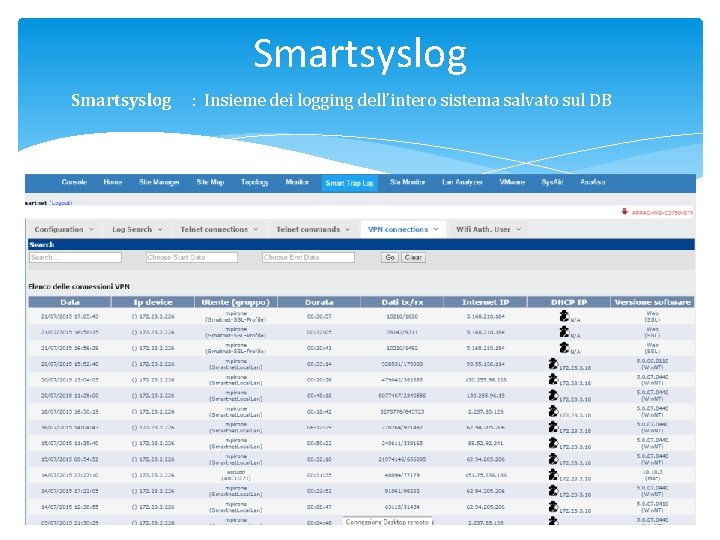Sort by the Ip device column header
Viewport: 720px width, 540px height.
(x=153, y=302)
